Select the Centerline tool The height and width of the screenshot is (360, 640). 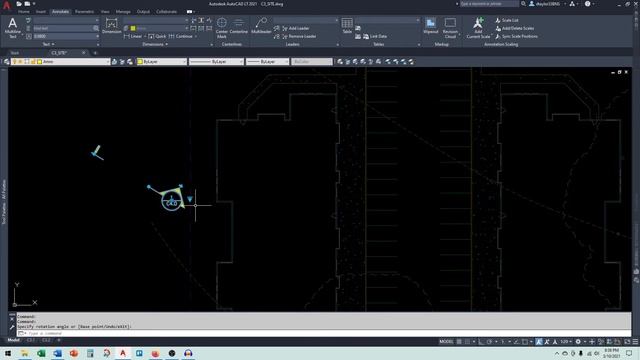(x=239, y=26)
